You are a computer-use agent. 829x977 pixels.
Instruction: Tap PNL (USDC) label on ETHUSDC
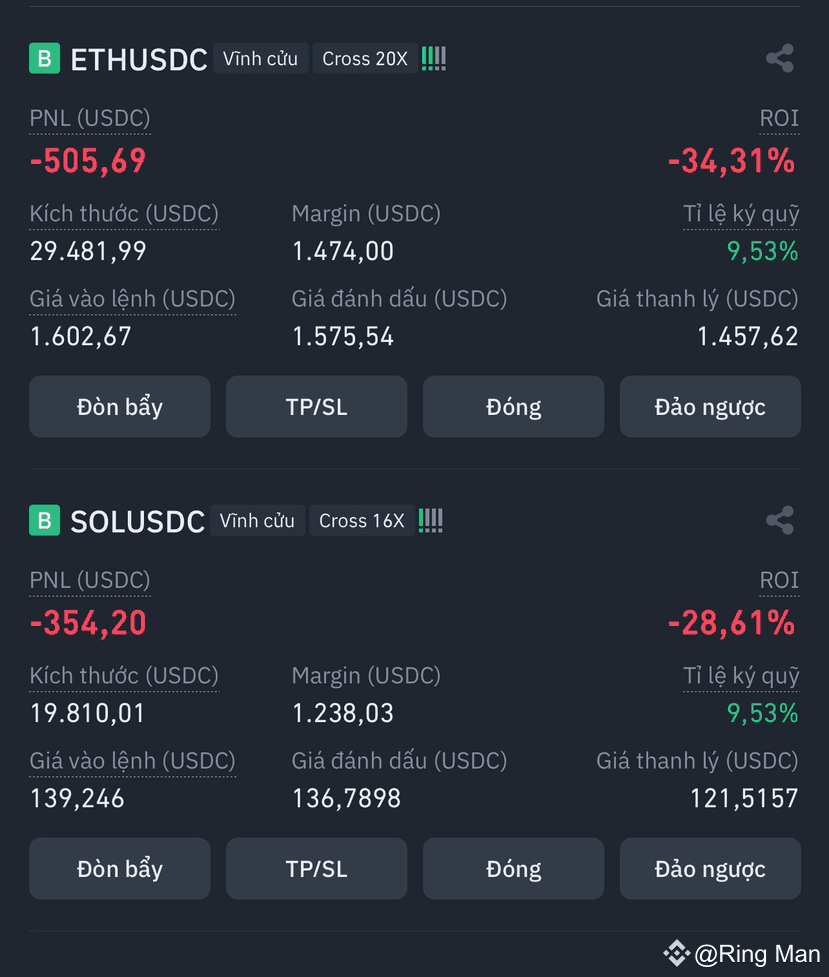[x=90, y=118]
